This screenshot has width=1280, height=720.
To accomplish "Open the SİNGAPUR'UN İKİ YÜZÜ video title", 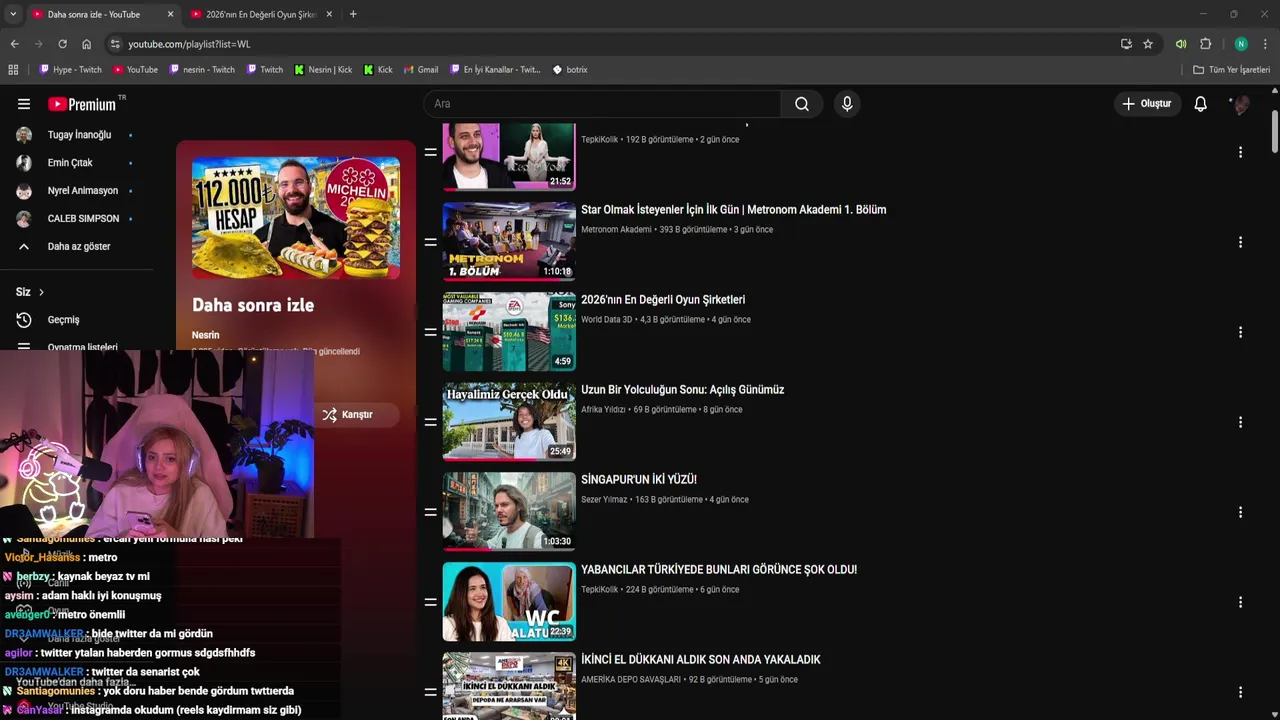I will (x=639, y=480).
